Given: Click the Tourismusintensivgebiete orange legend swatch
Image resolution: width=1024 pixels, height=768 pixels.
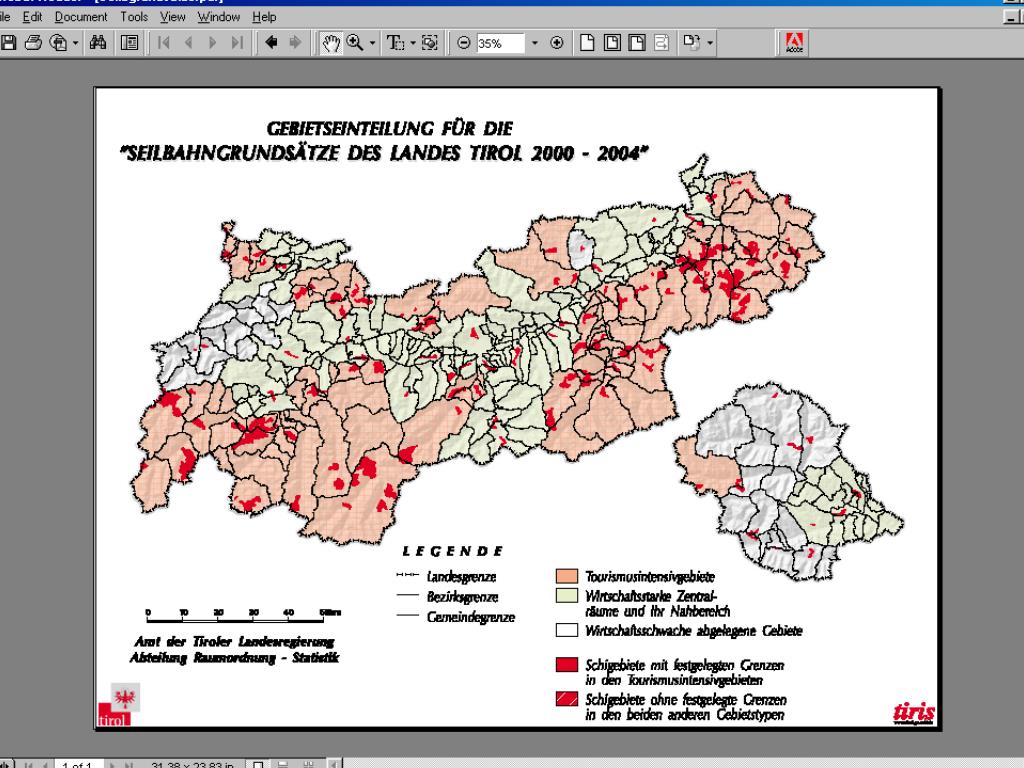Looking at the screenshot, I should tap(566, 576).
